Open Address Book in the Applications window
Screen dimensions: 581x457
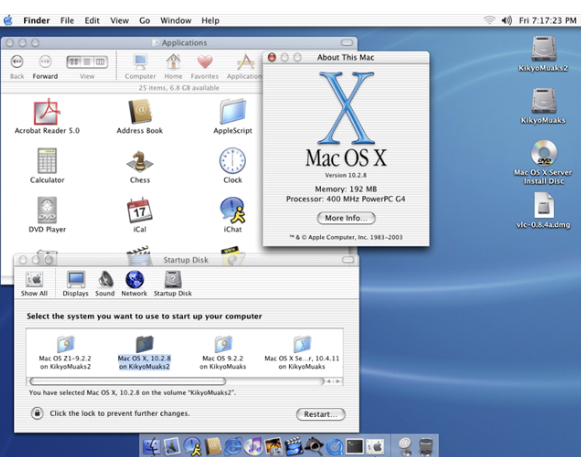point(140,112)
